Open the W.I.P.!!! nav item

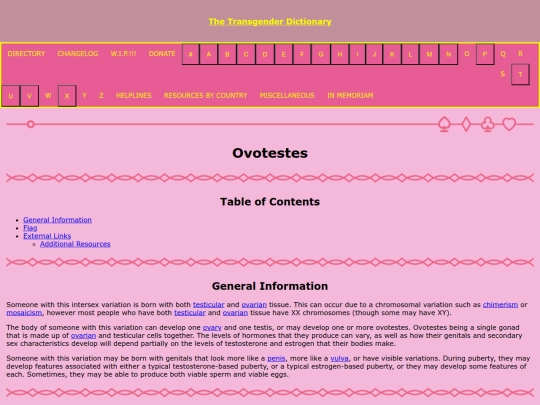123,54
